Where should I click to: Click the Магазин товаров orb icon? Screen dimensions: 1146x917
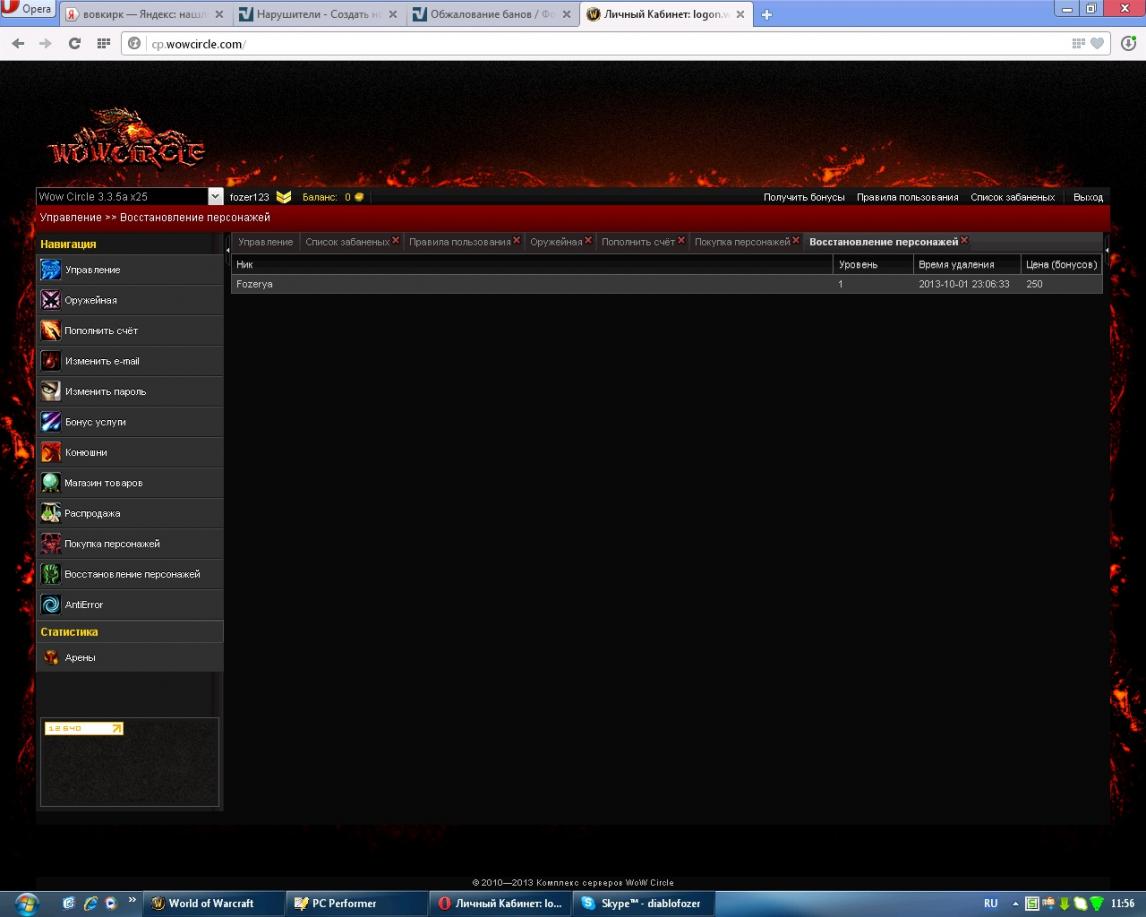[x=50, y=483]
